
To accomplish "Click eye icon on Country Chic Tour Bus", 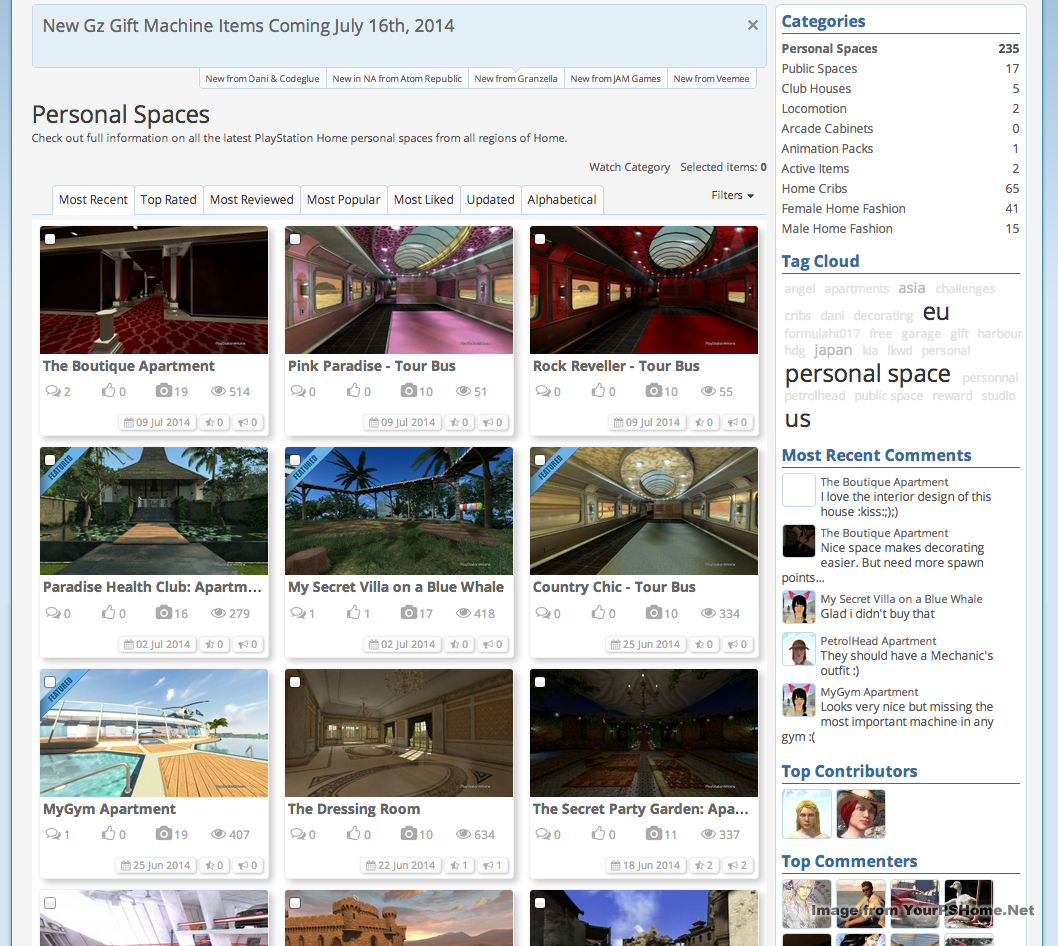I will [708, 613].
